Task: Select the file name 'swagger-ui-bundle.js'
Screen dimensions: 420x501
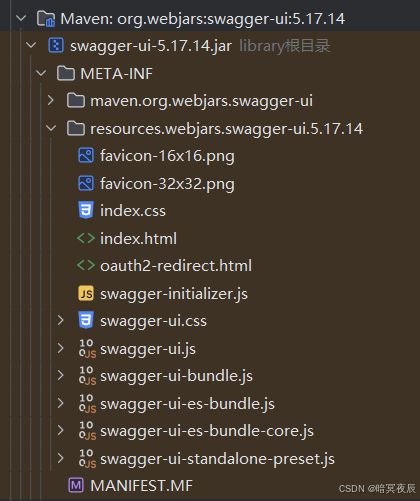Action: click(x=176, y=376)
